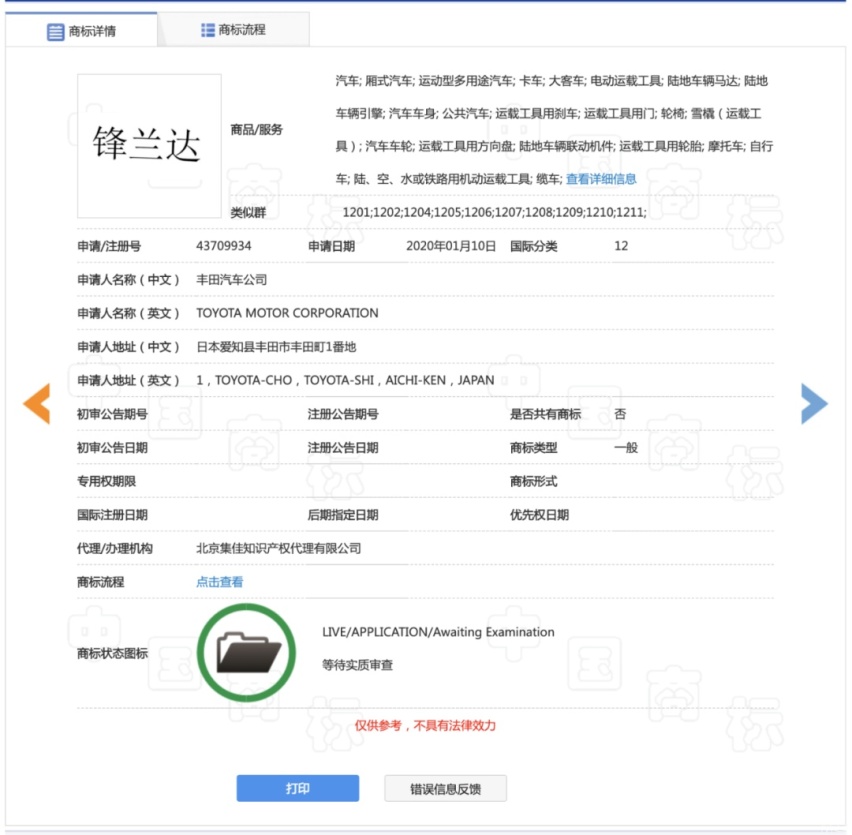Select TOYOTA MOTOR CORPORATION text
The height and width of the screenshot is (835, 852).
point(287,313)
